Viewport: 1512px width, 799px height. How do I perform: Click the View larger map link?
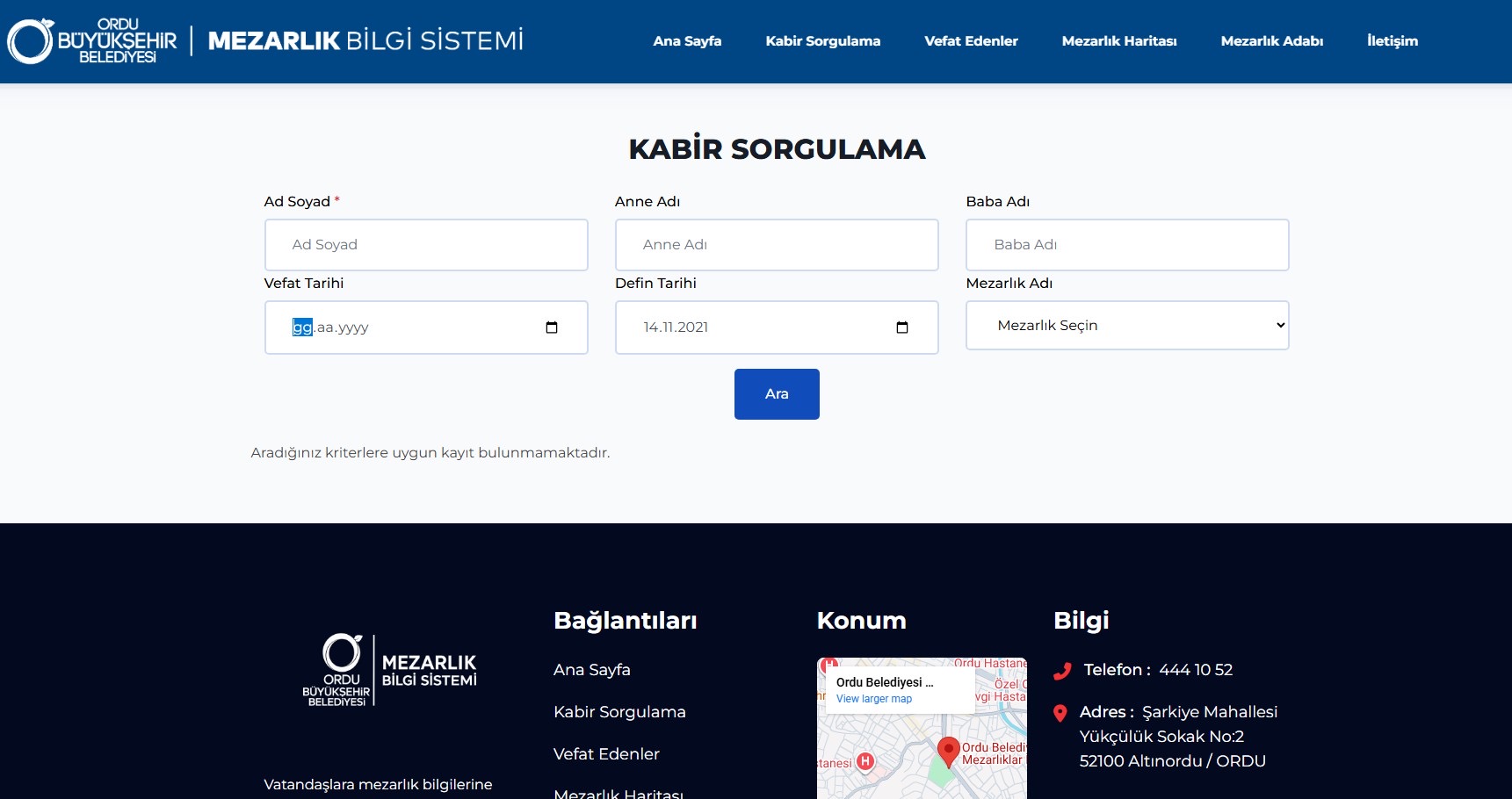[873, 699]
